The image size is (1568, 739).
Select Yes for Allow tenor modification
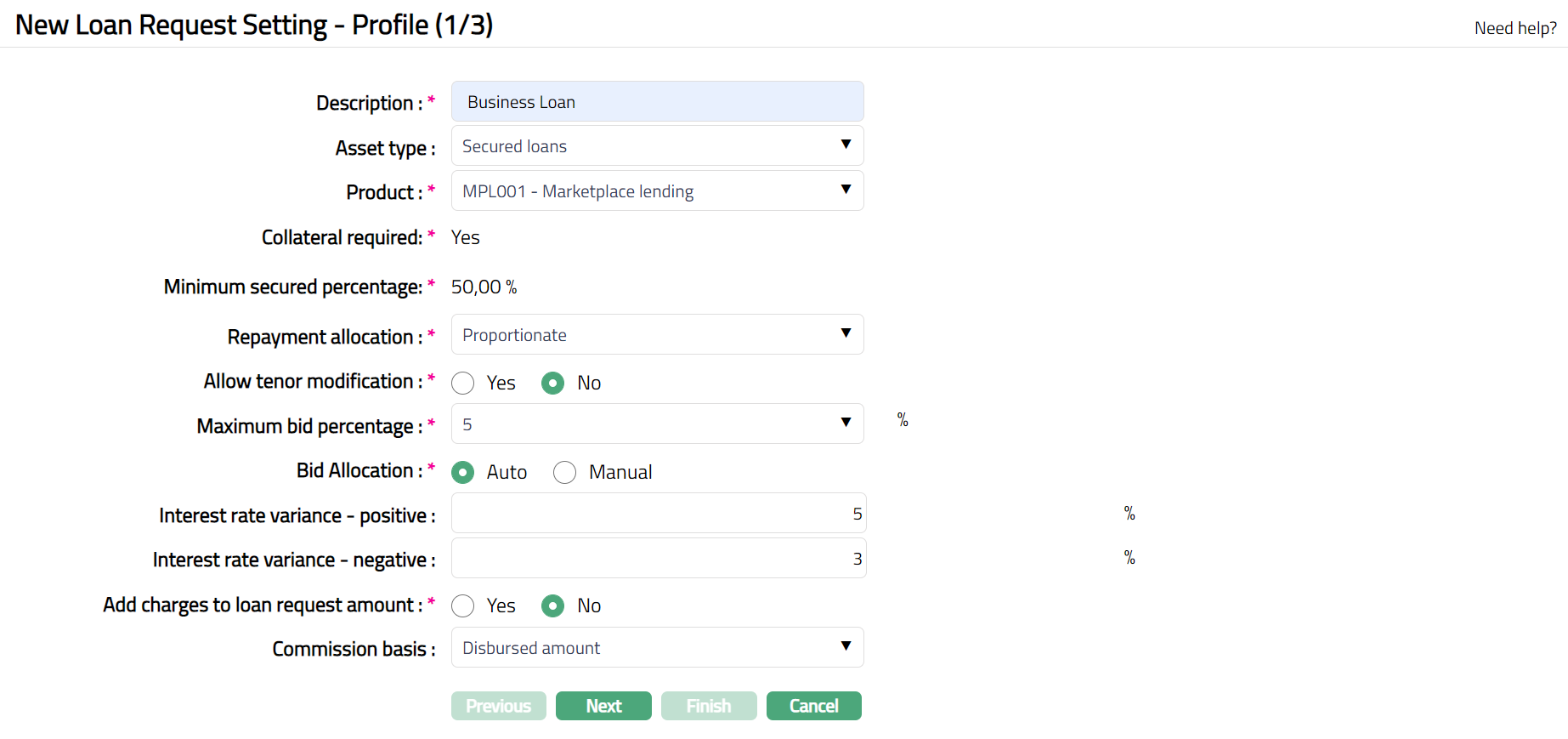(x=463, y=384)
